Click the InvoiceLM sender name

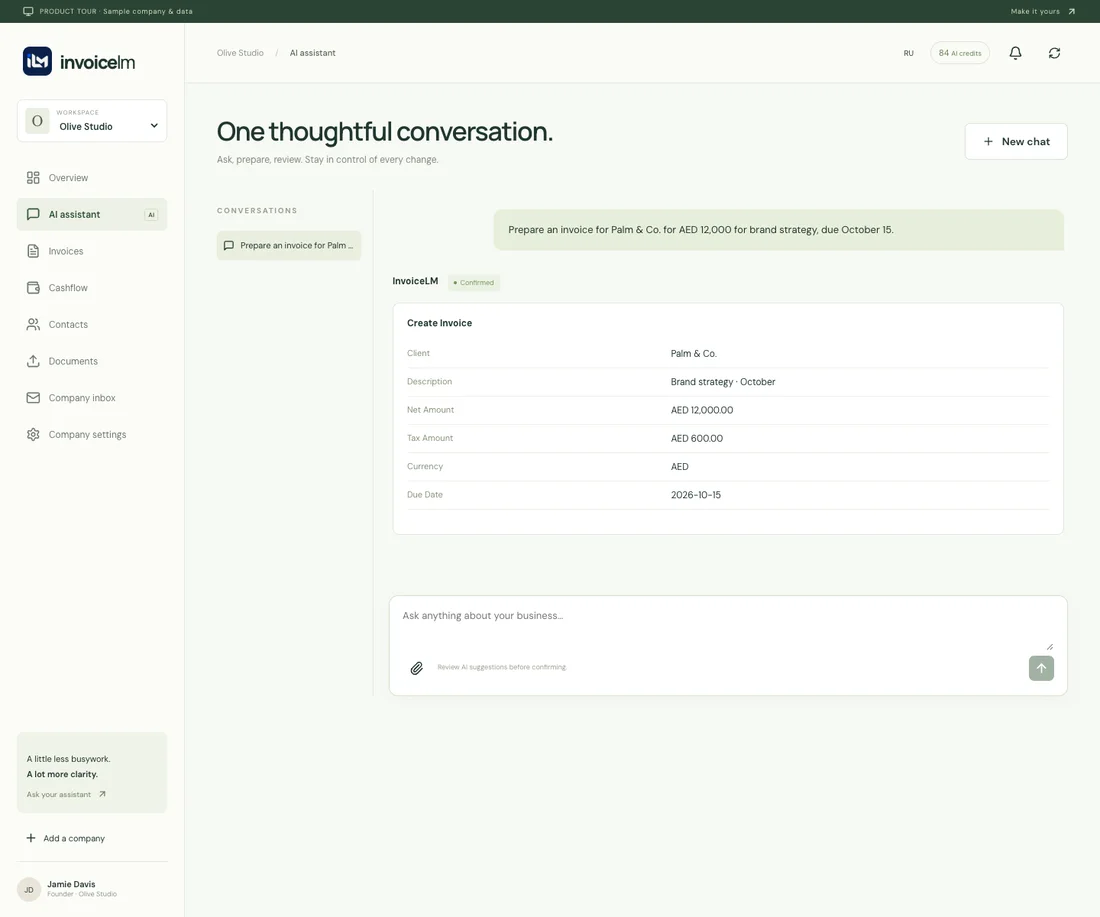click(415, 281)
